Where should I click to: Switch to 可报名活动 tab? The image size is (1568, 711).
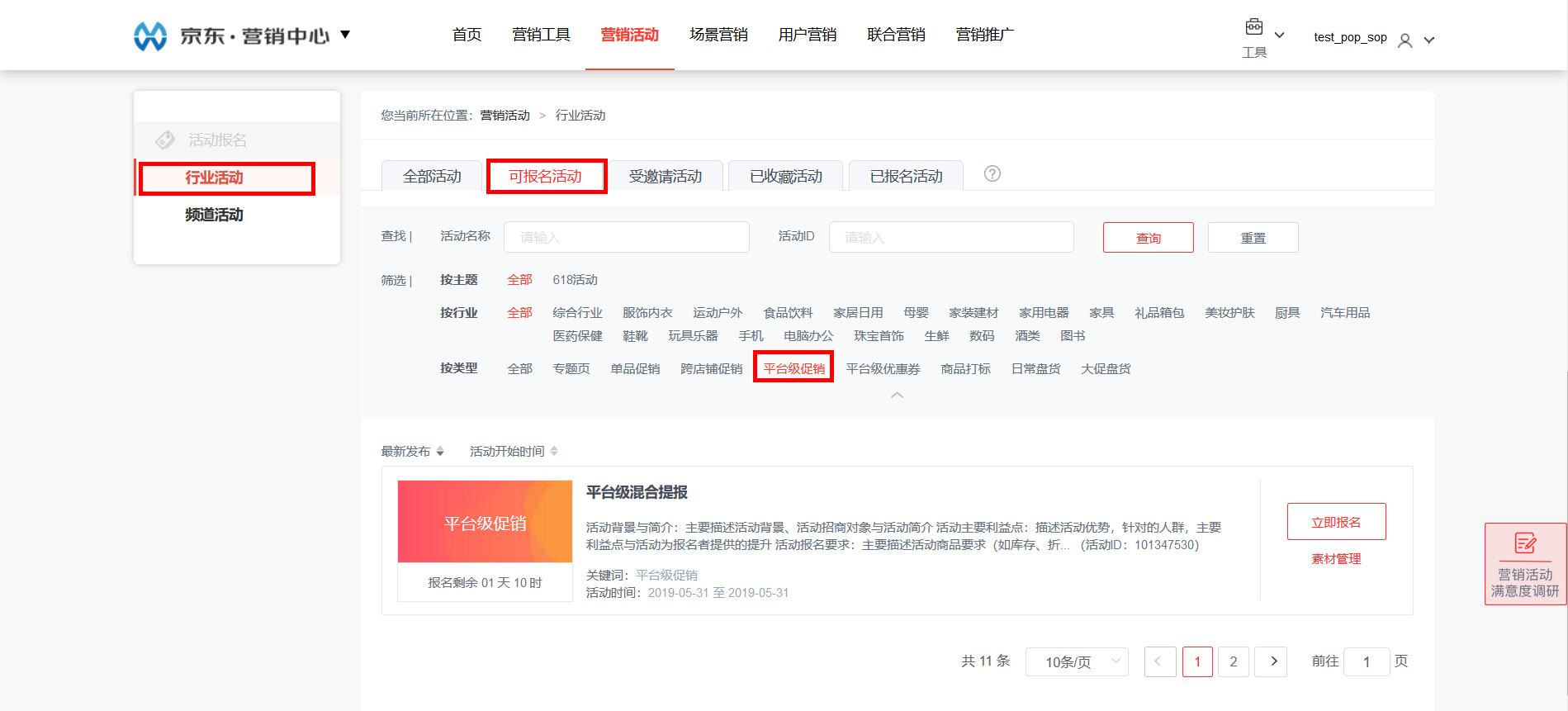[546, 176]
